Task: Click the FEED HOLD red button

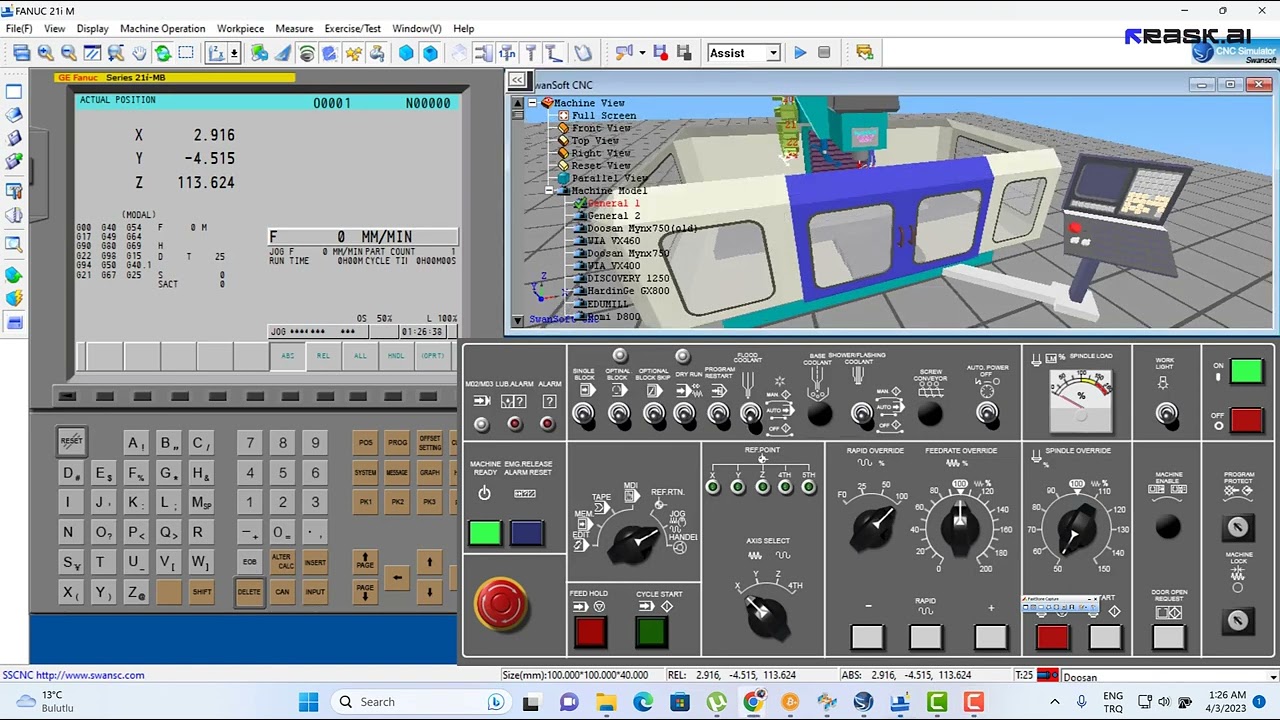Action: click(590, 632)
